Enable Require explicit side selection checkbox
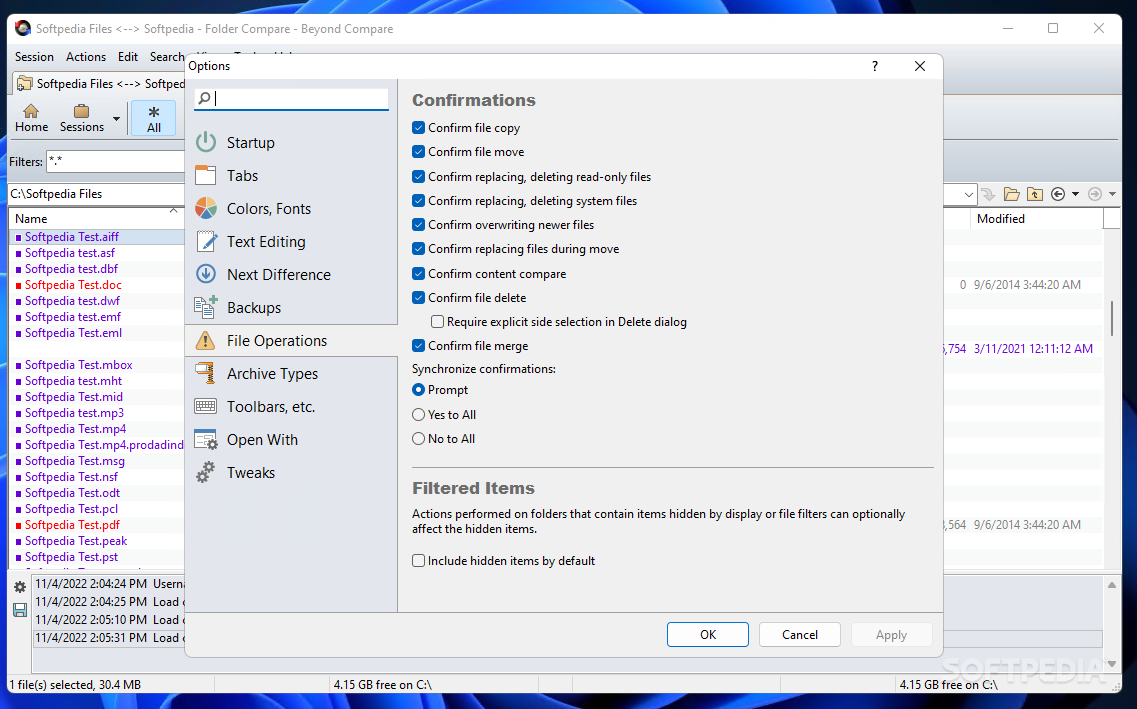This screenshot has height=709, width=1137. (x=437, y=322)
